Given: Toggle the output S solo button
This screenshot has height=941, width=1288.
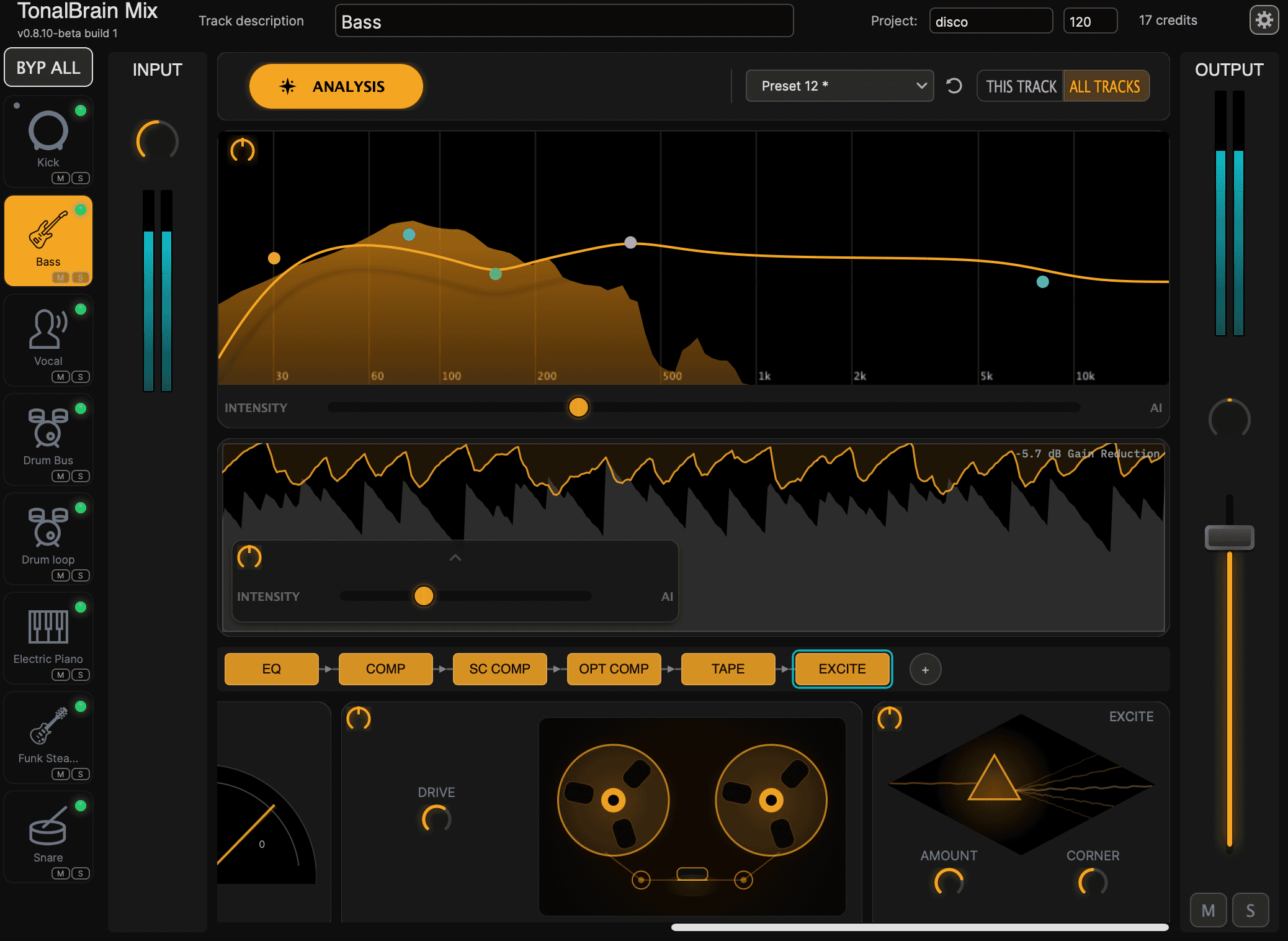Looking at the screenshot, I should [1250, 910].
